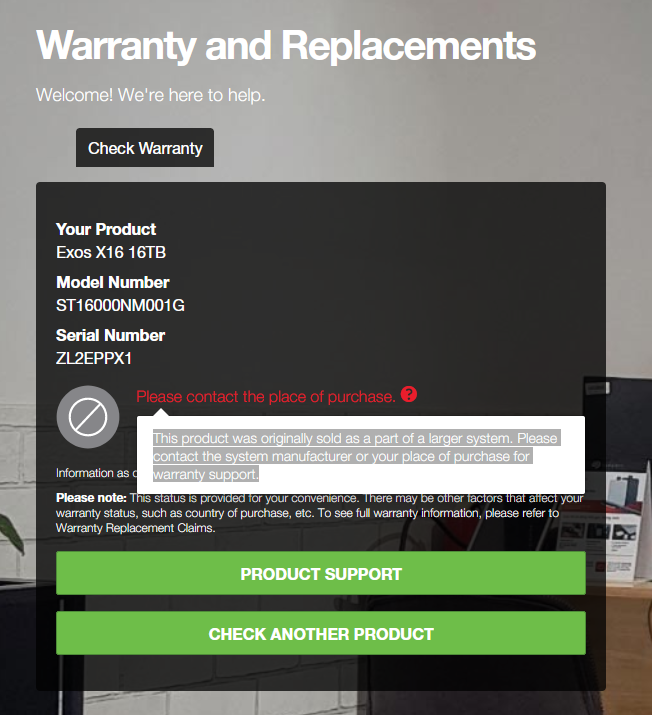This screenshot has height=715, width=652.
Task: Click the product name Exos X16 16TB
Action: [111, 252]
